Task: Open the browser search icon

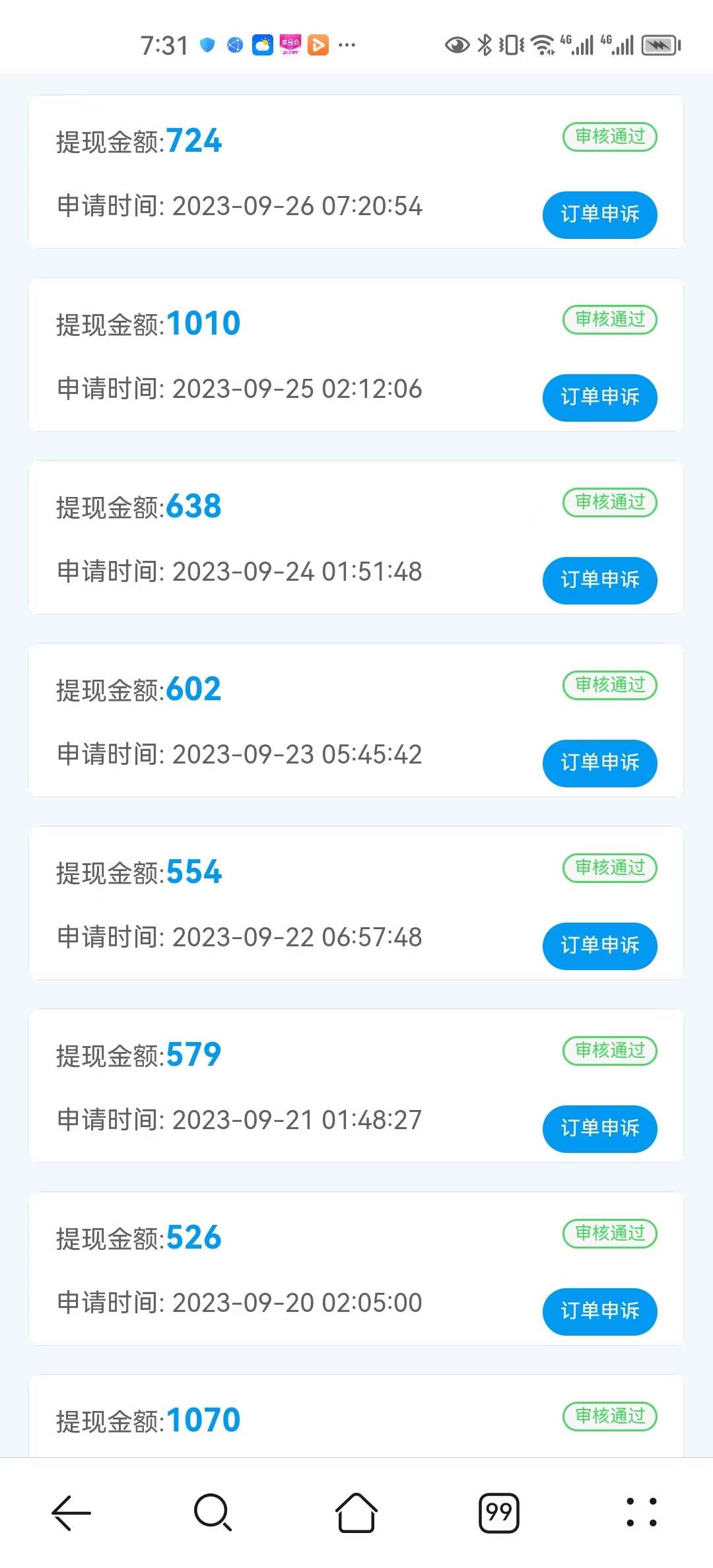Action: click(213, 1512)
